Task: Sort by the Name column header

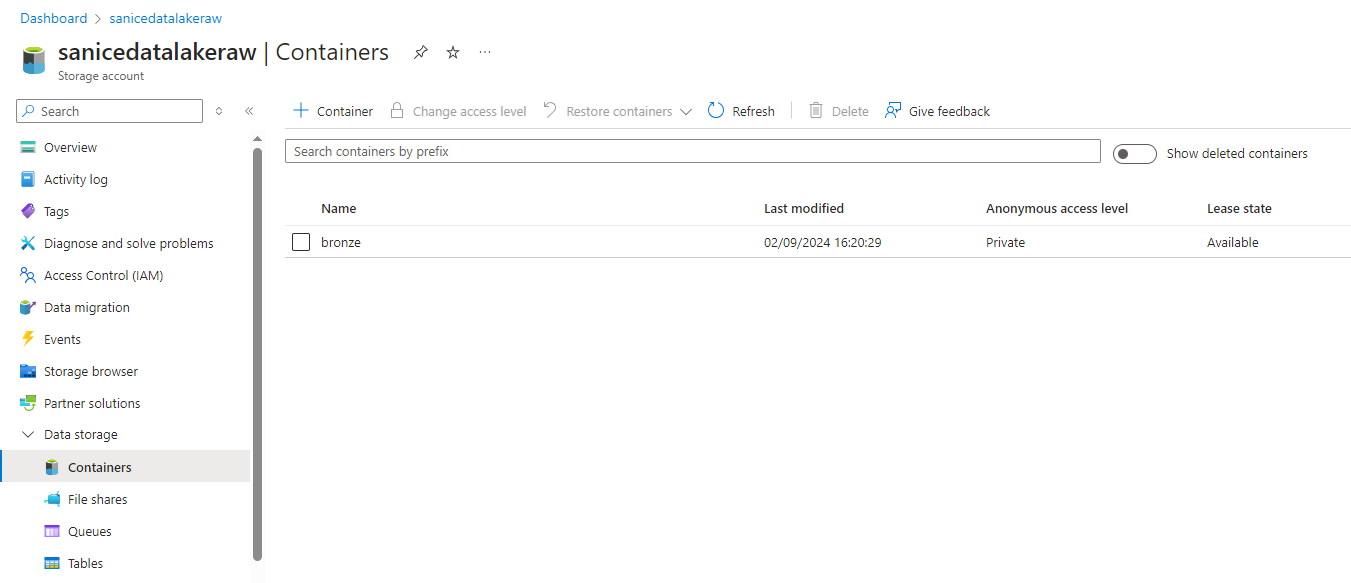Action: 339,208
